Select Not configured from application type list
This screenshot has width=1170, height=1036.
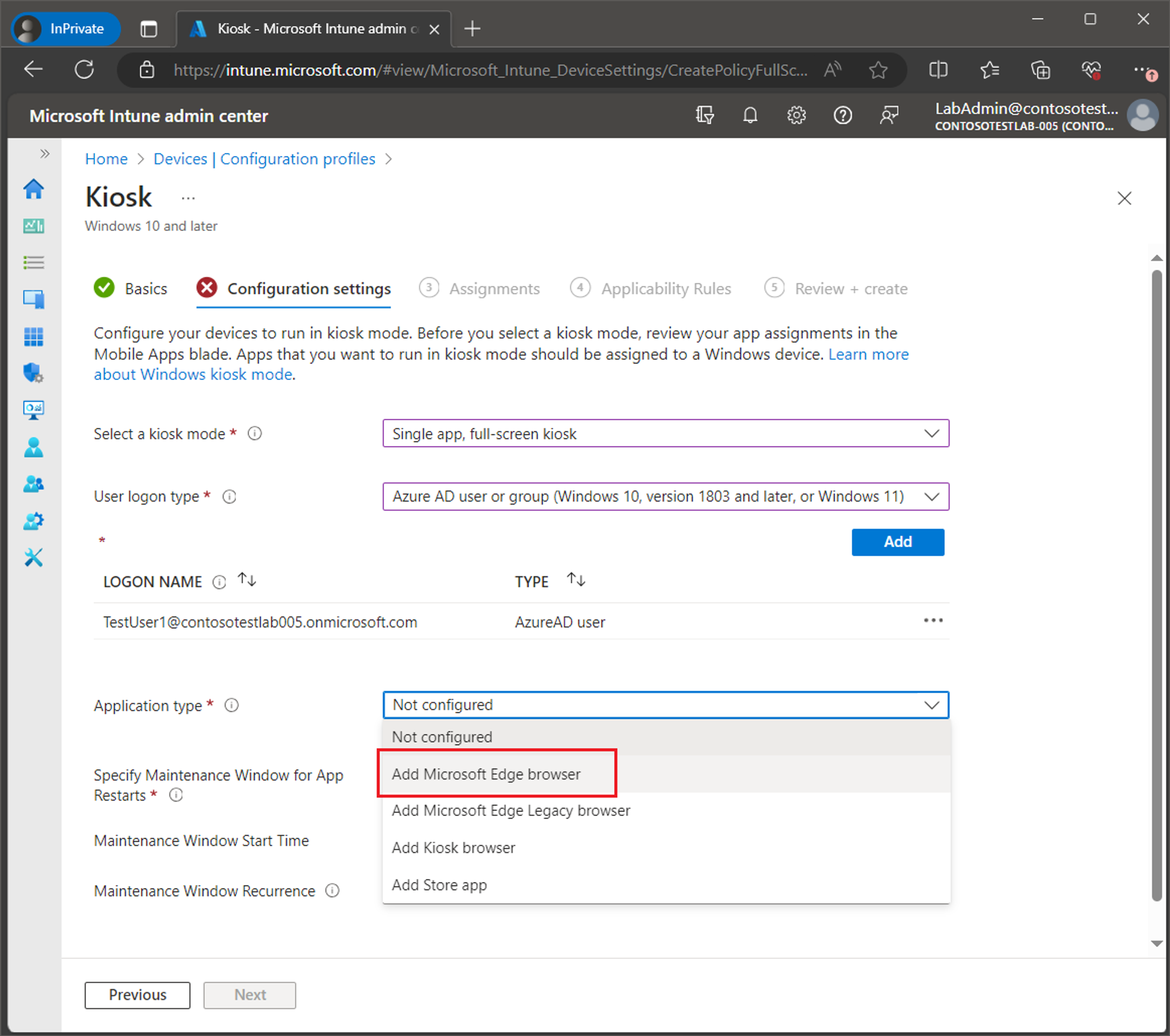click(666, 737)
